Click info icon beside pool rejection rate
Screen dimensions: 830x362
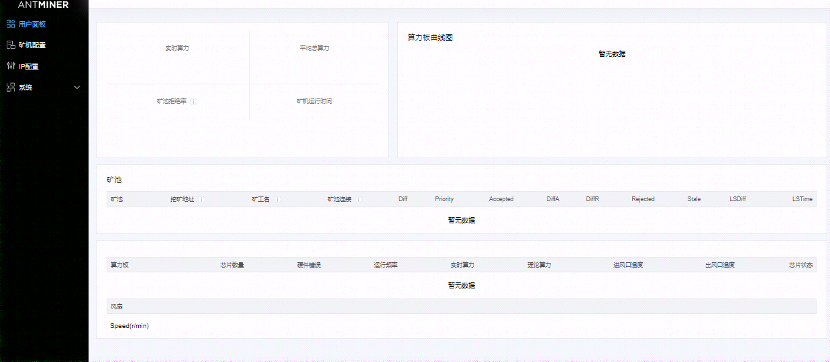click(x=194, y=101)
